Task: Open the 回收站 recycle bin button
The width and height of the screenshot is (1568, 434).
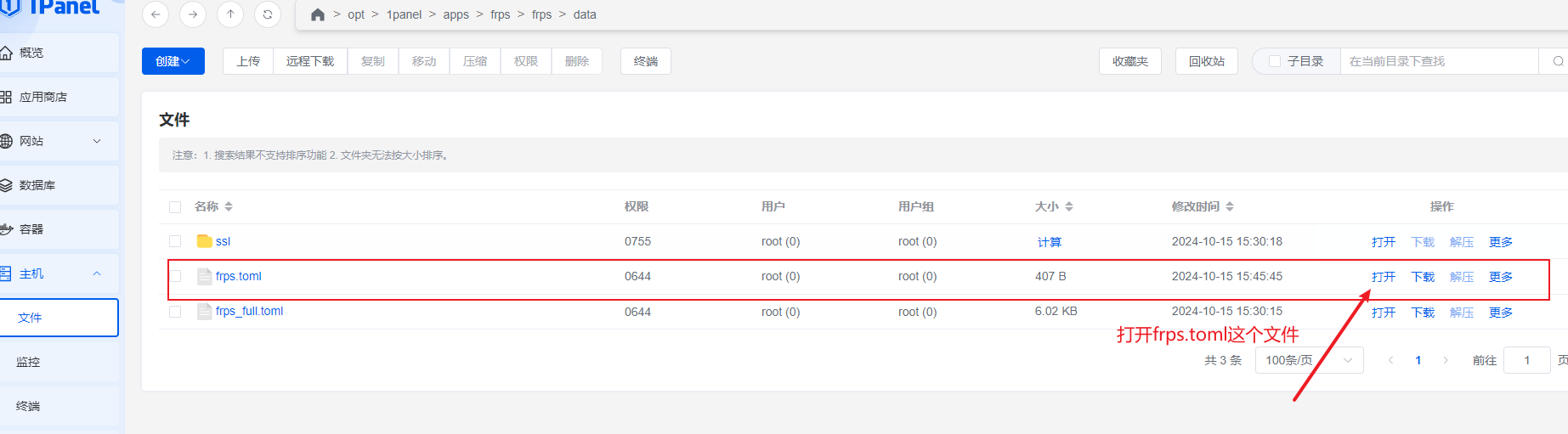Action: click(x=1207, y=61)
